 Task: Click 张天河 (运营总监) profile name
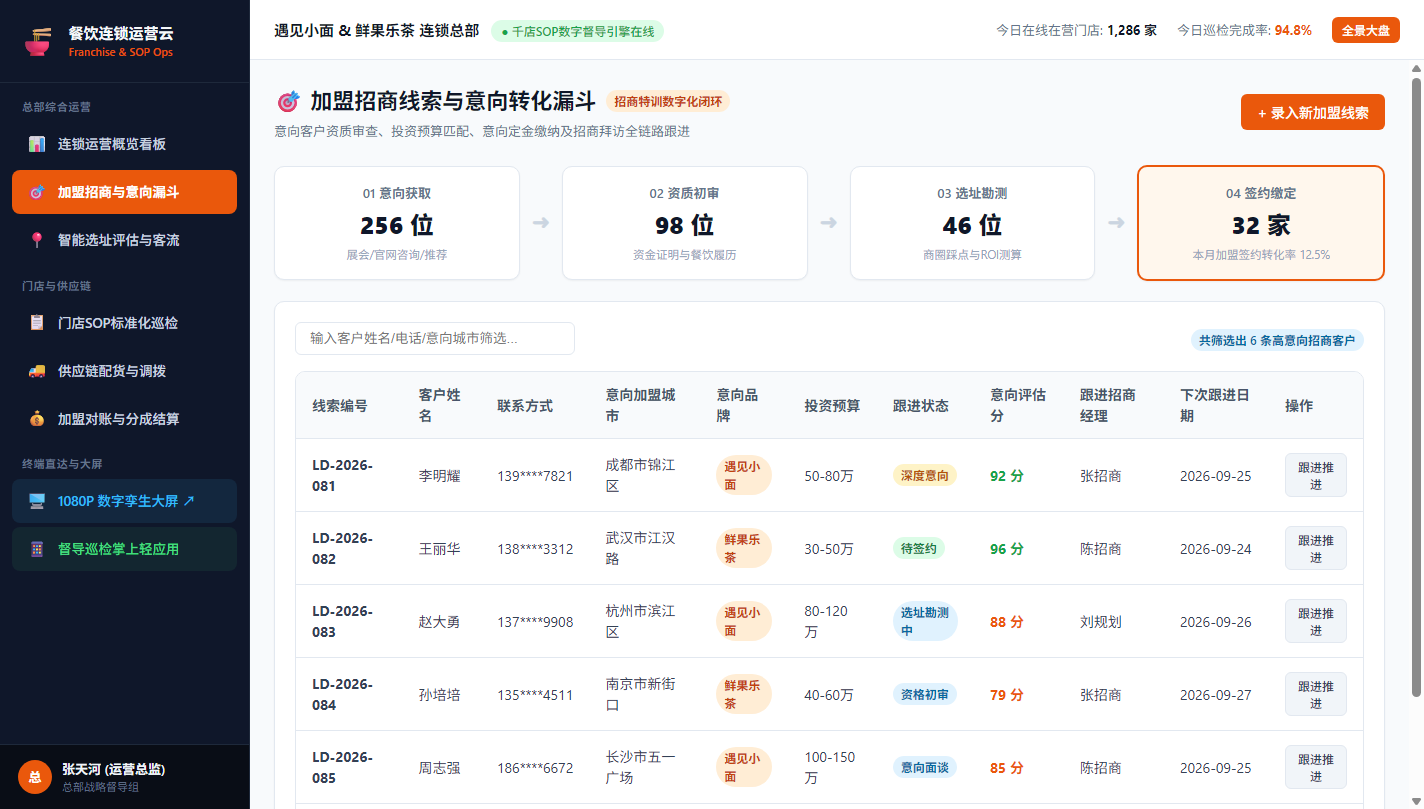click(x=113, y=769)
